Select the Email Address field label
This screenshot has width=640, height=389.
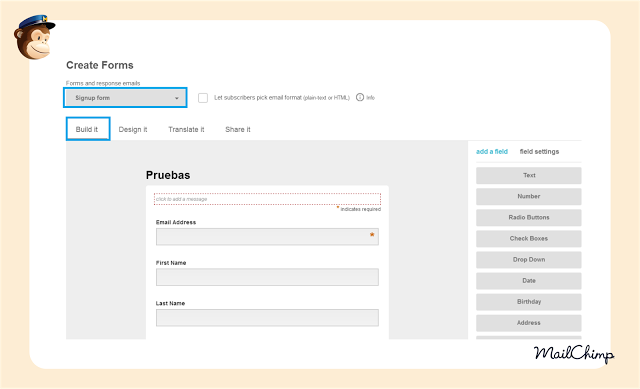click(x=176, y=222)
